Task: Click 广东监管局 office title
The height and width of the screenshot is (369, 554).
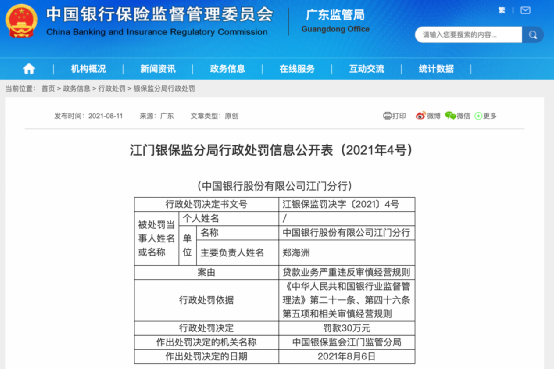Action: click(x=335, y=15)
